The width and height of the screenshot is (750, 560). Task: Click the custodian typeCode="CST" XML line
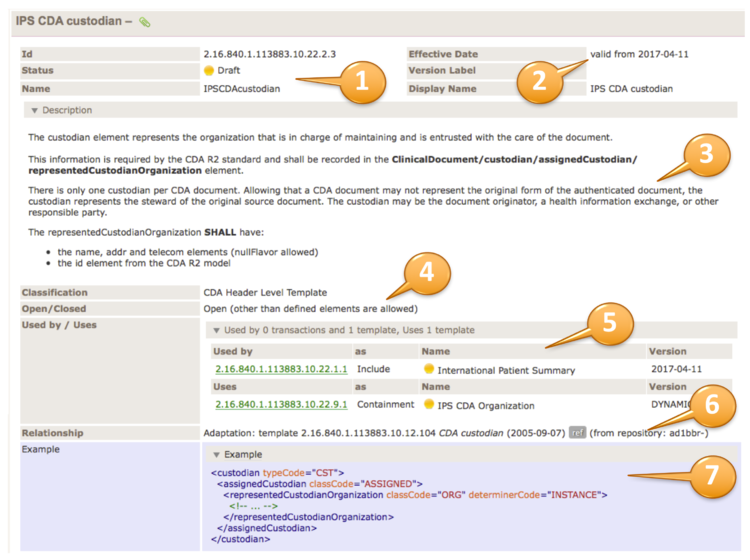tap(277, 473)
